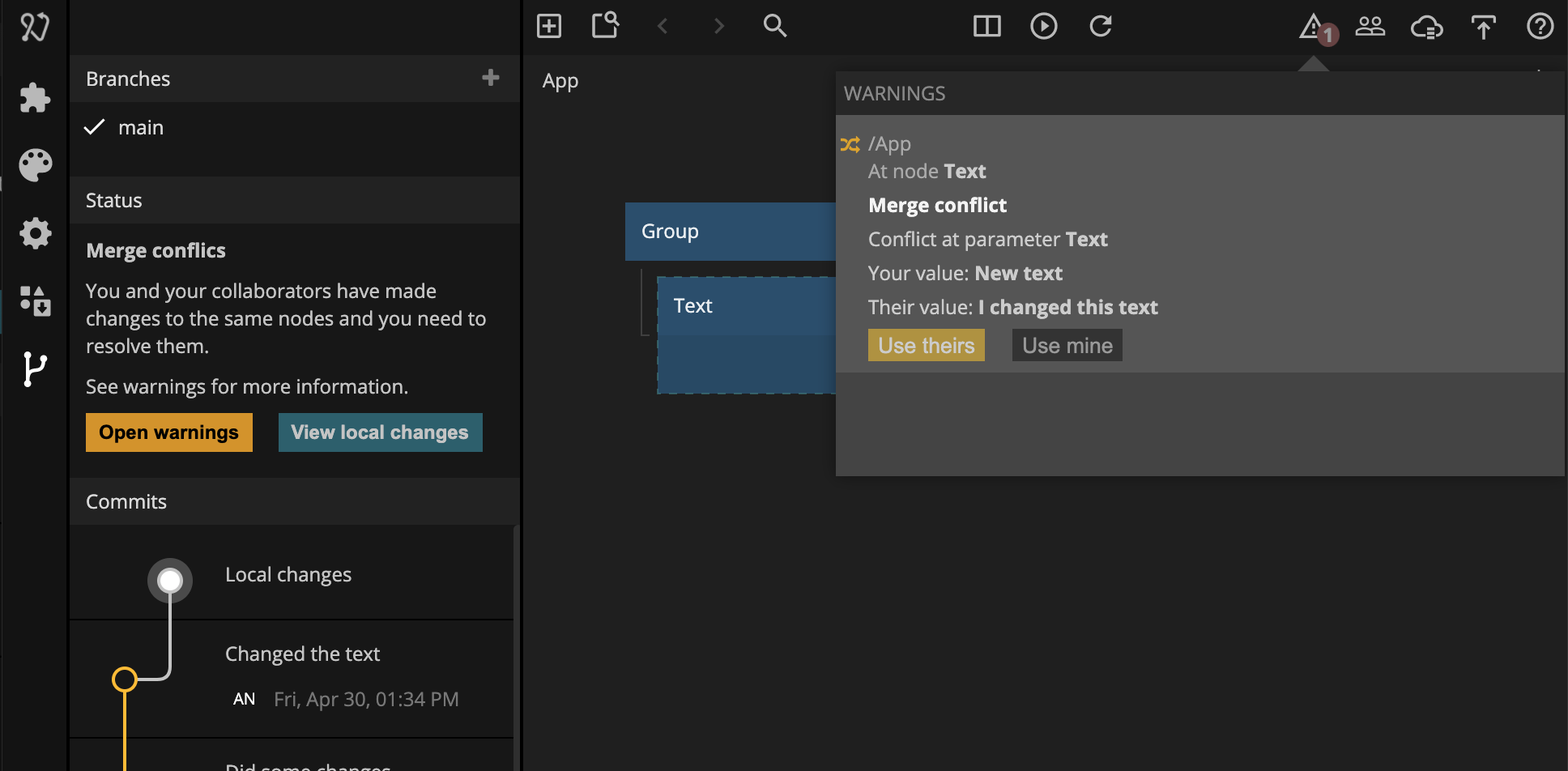The height and width of the screenshot is (771, 1568).
Task: Click the /App warning path
Action: [x=889, y=144]
